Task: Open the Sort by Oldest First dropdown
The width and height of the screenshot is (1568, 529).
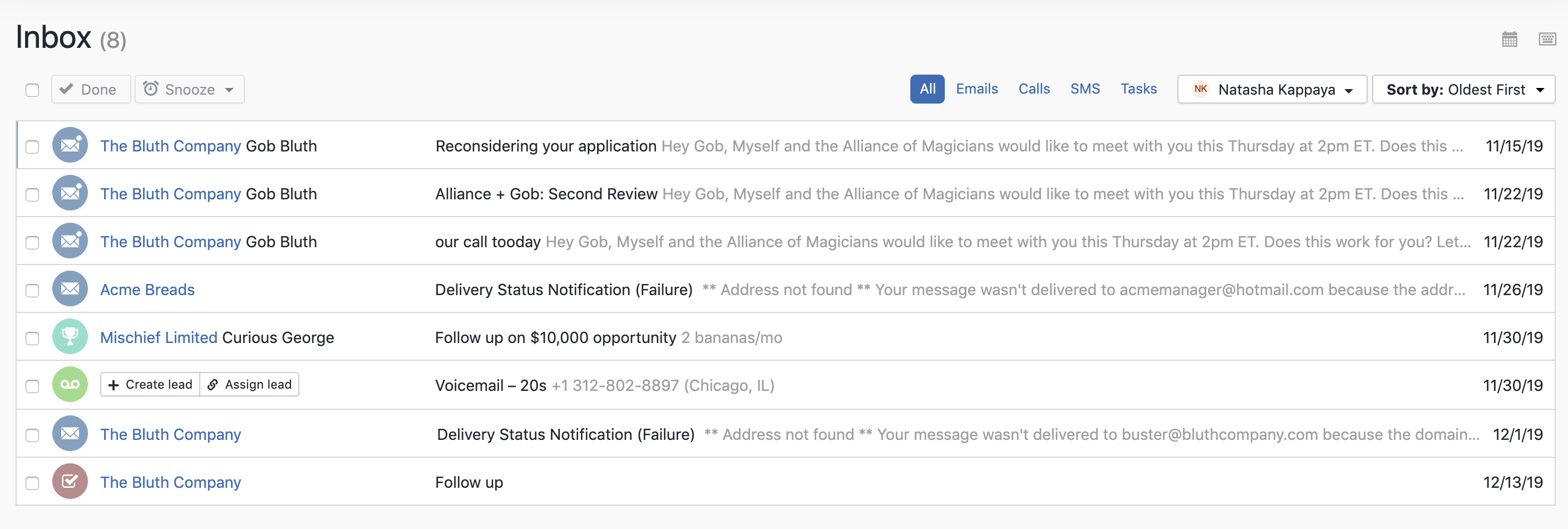Action: pyautogui.click(x=1463, y=90)
